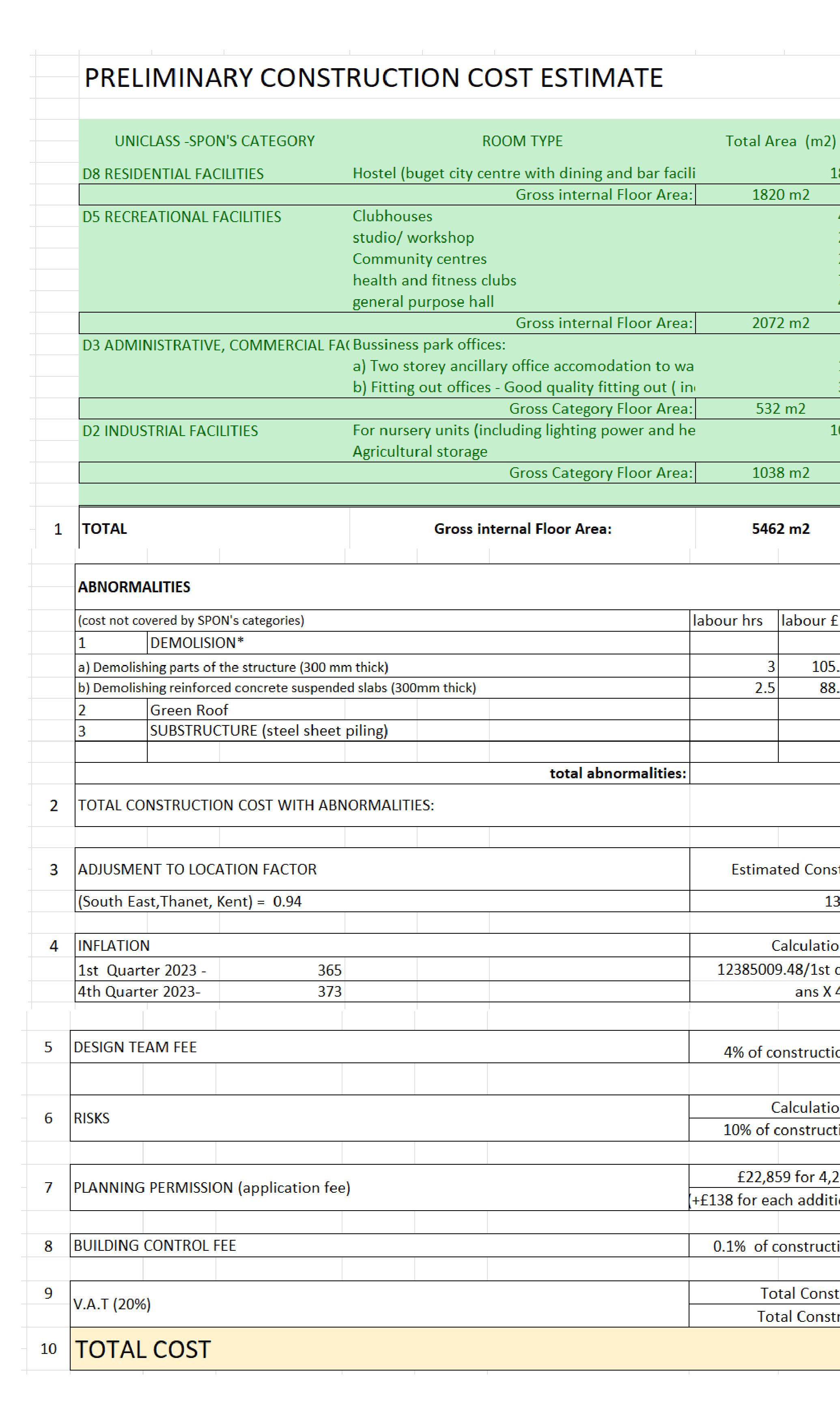The width and height of the screenshot is (840, 1414).
Task: Click the DEMOLISION* row cell
Action: tap(197, 643)
